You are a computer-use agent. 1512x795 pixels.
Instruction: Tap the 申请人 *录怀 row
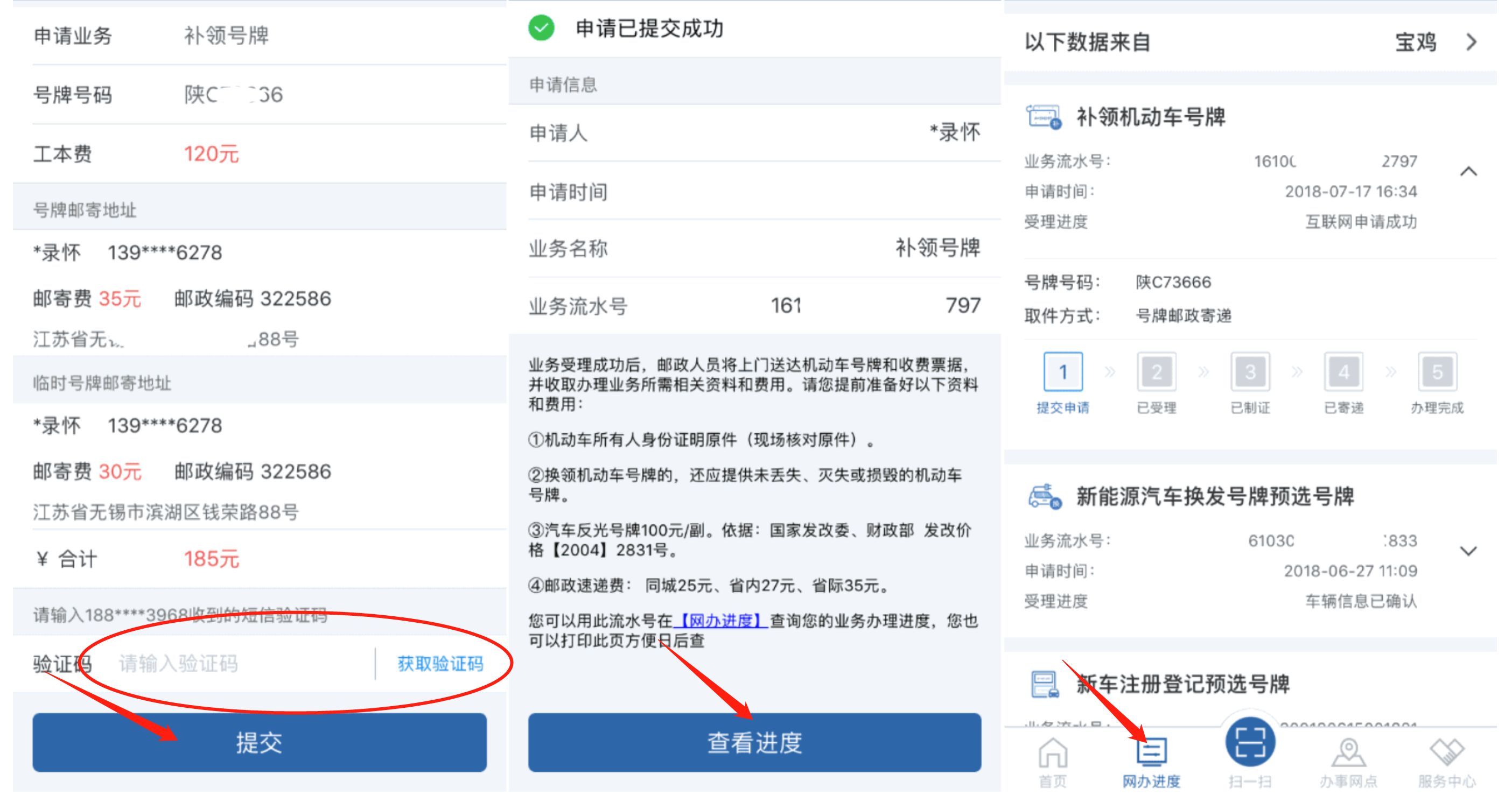pos(755,132)
